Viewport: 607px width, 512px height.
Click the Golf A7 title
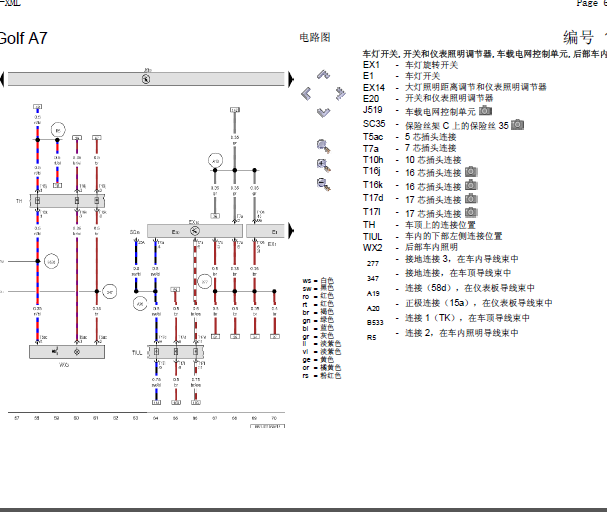coord(24,38)
